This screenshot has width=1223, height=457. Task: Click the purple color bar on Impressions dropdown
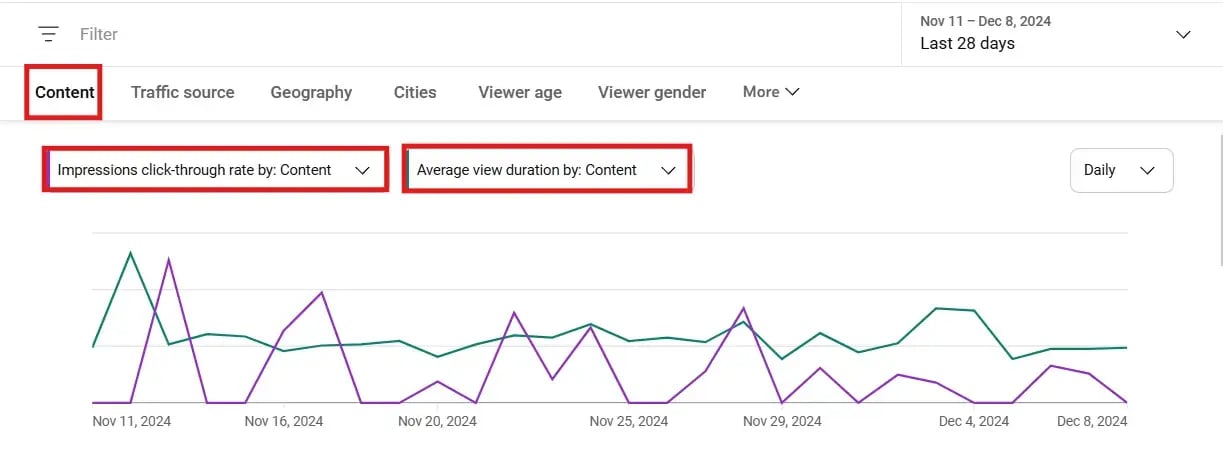47,170
